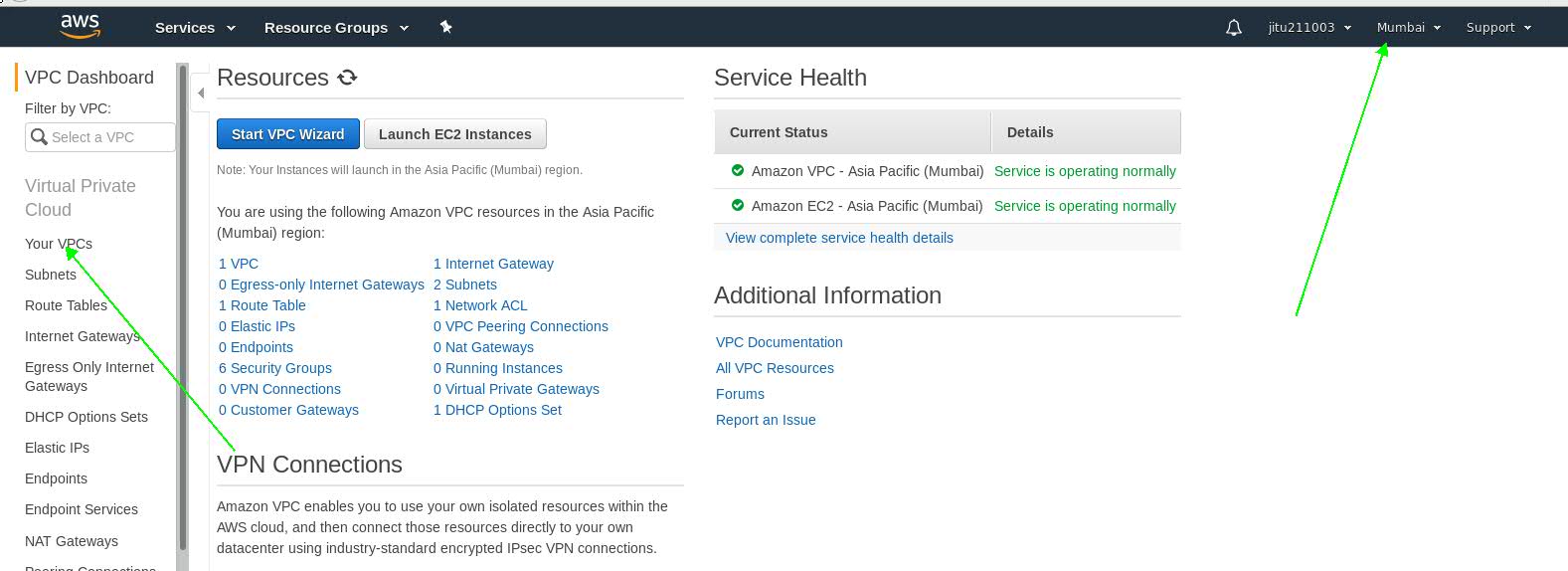Open the 1 Internet Gateway link
The width and height of the screenshot is (1568, 571).
tap(493, 264)
